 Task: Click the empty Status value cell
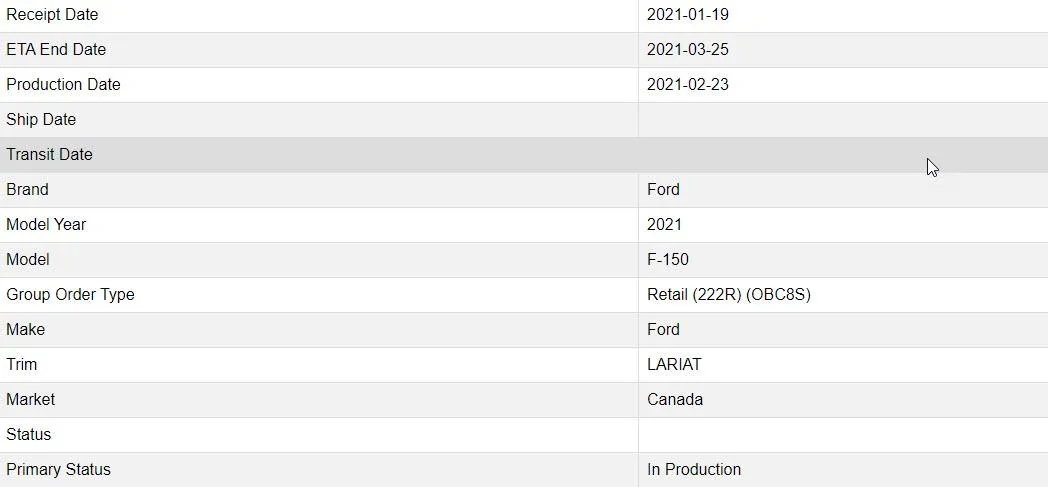[843, 435]
